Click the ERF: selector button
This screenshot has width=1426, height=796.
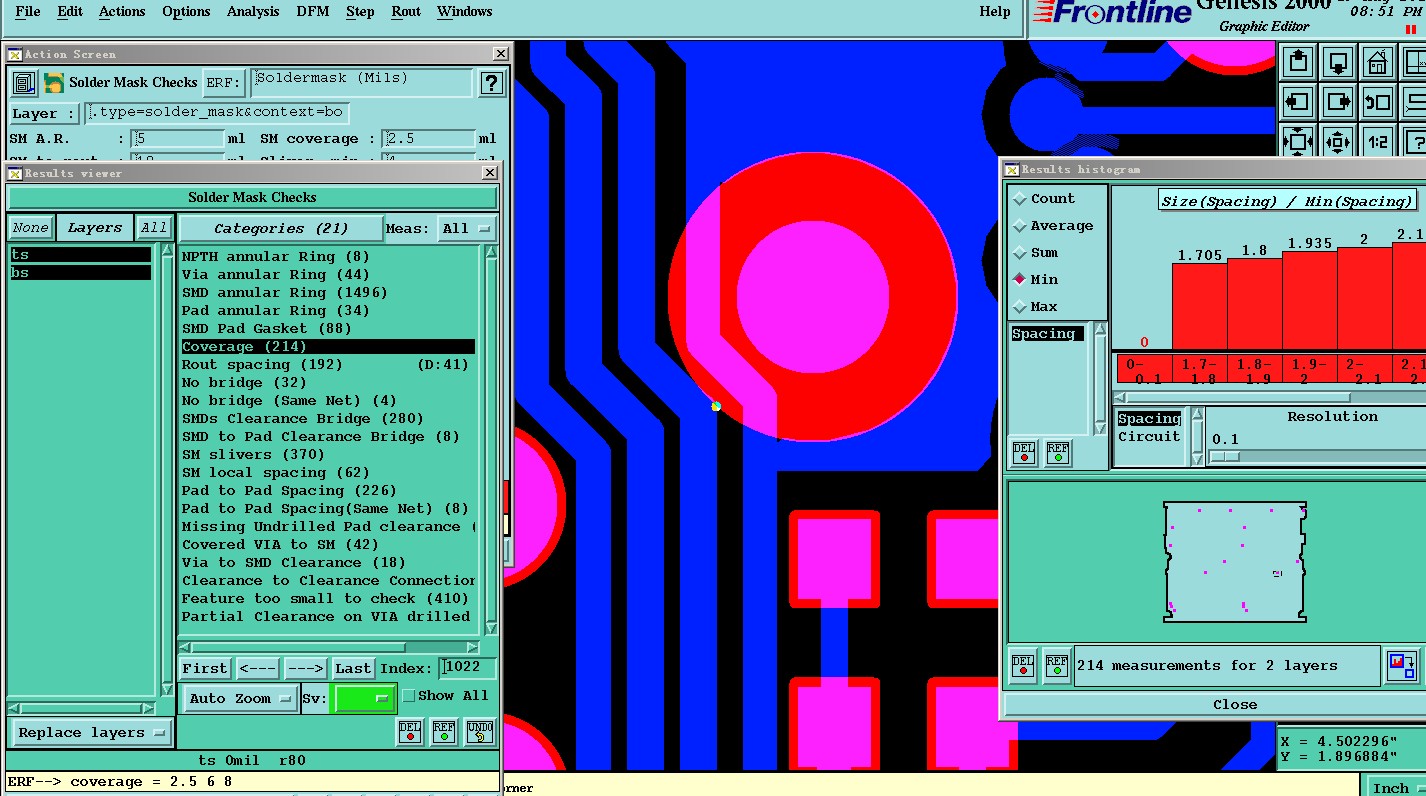coord(225,83)
